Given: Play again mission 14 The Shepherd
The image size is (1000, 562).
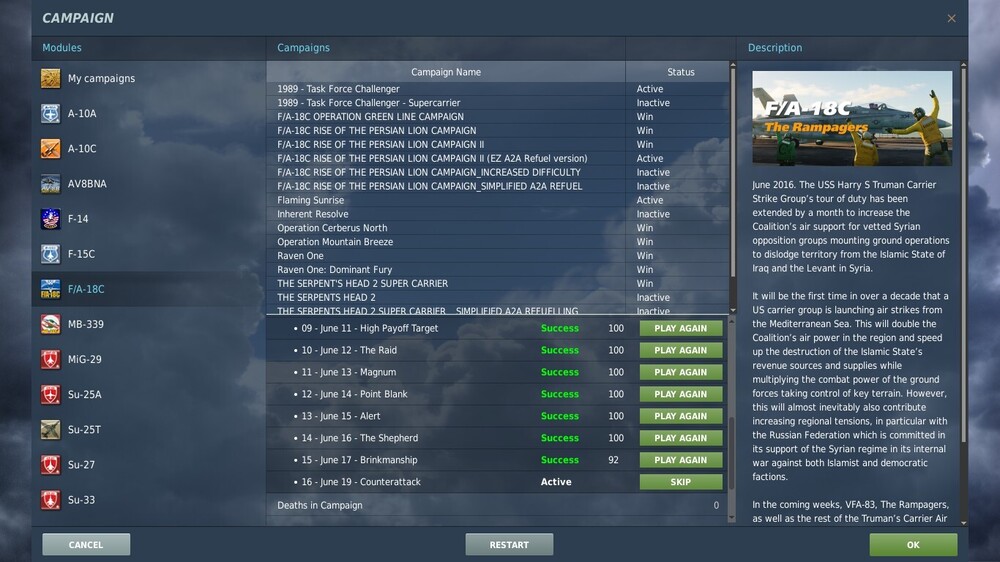Looking at the screenshot, I should point(680,438).
